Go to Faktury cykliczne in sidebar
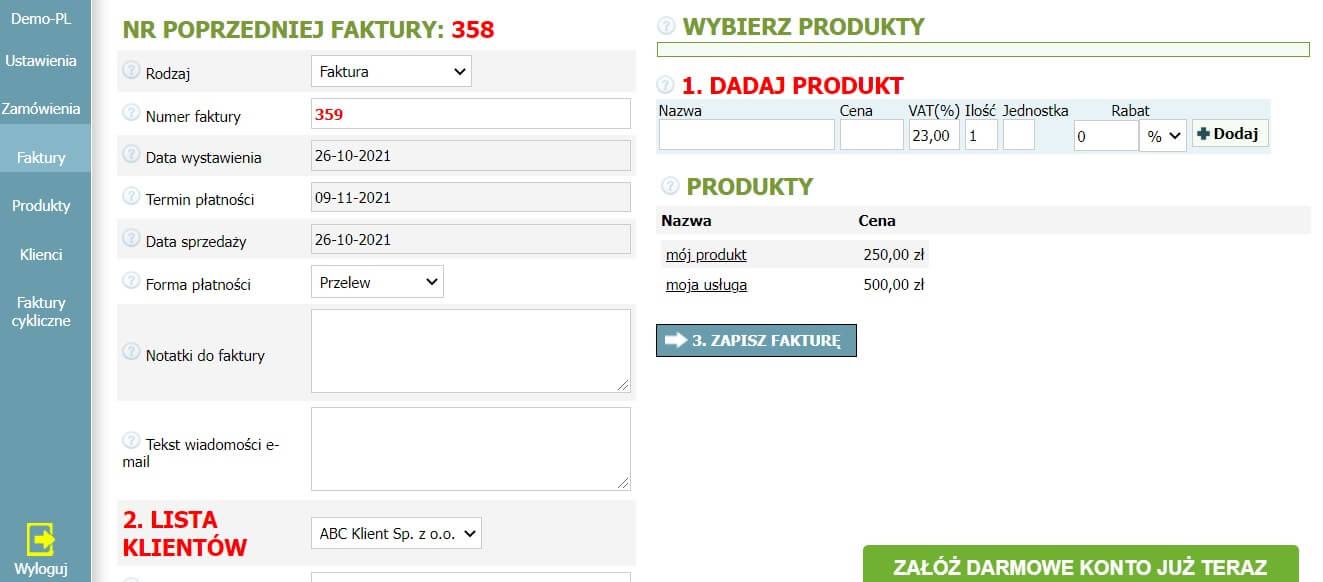Viewport: 1323px width, 582px height. tap(41, 312)
